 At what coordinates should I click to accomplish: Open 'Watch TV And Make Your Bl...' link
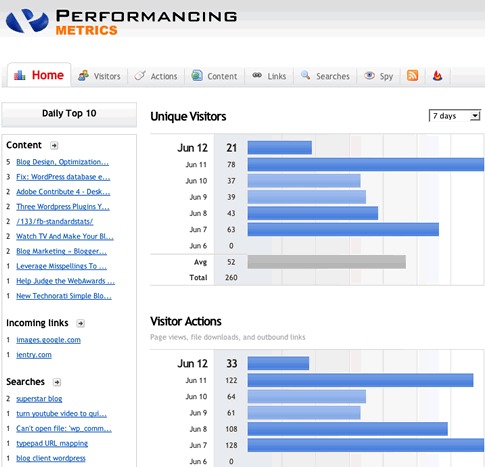(x=65, y=236)
